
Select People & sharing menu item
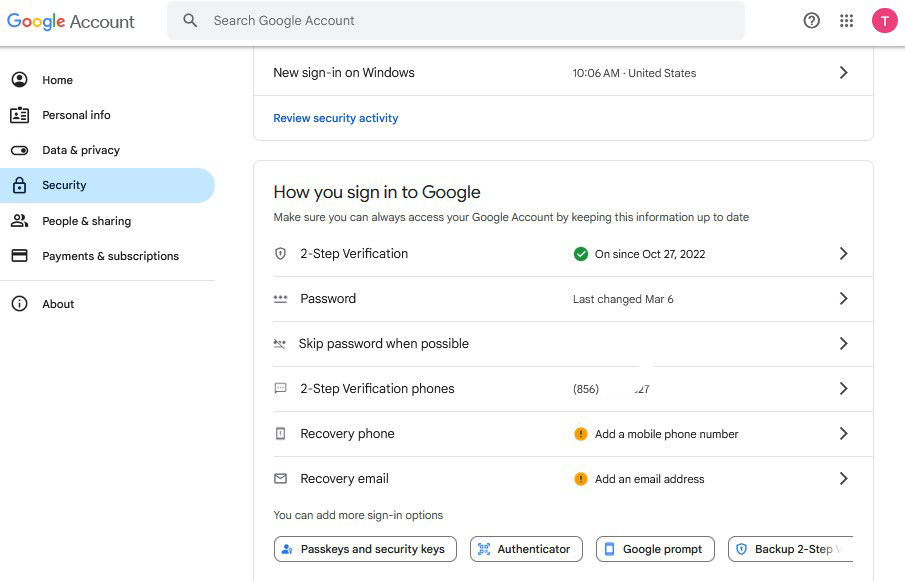[86, 221]
